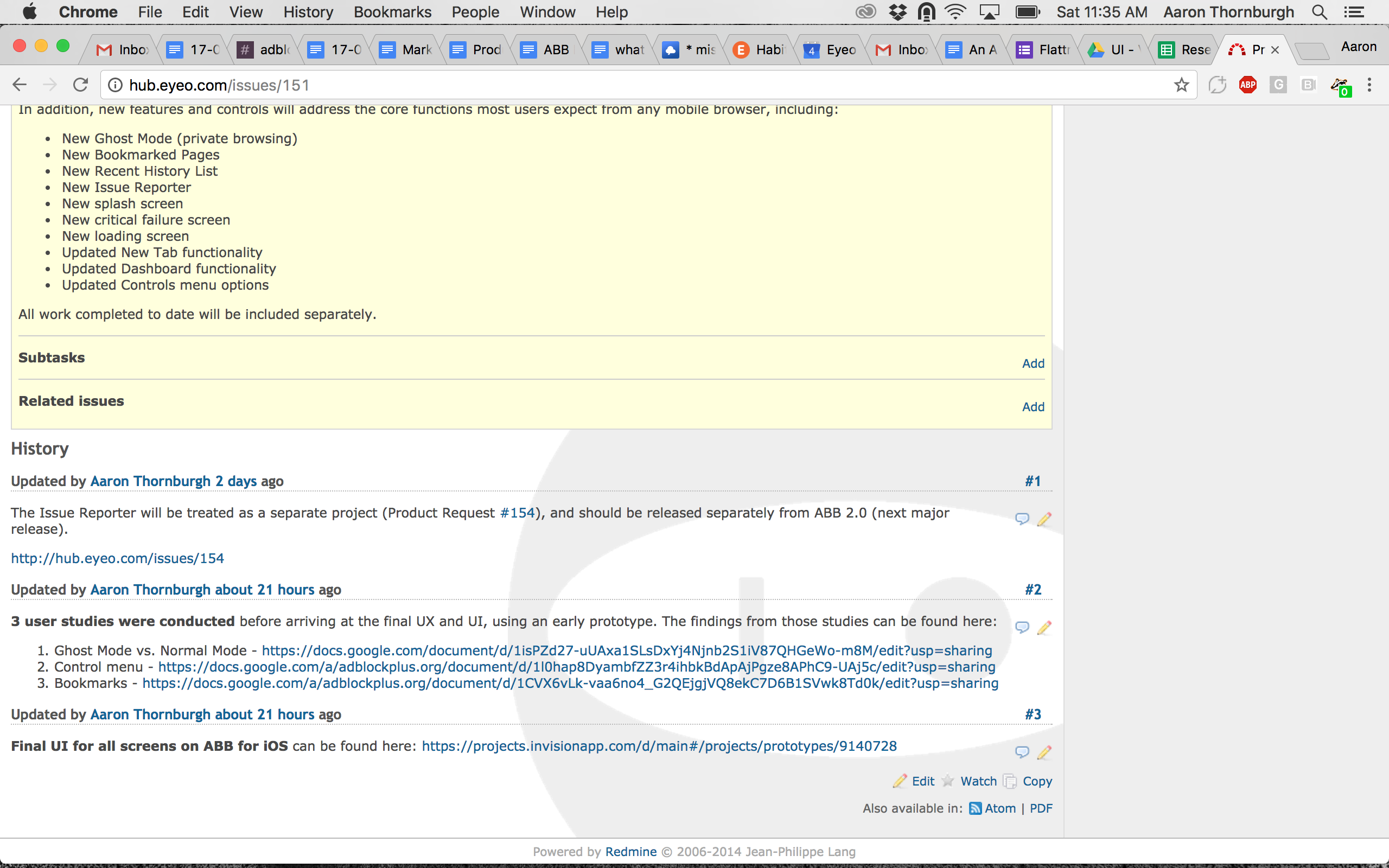Open the Help menu
The width and height of the screenshot is (1389, 868).
click(611, 12)
